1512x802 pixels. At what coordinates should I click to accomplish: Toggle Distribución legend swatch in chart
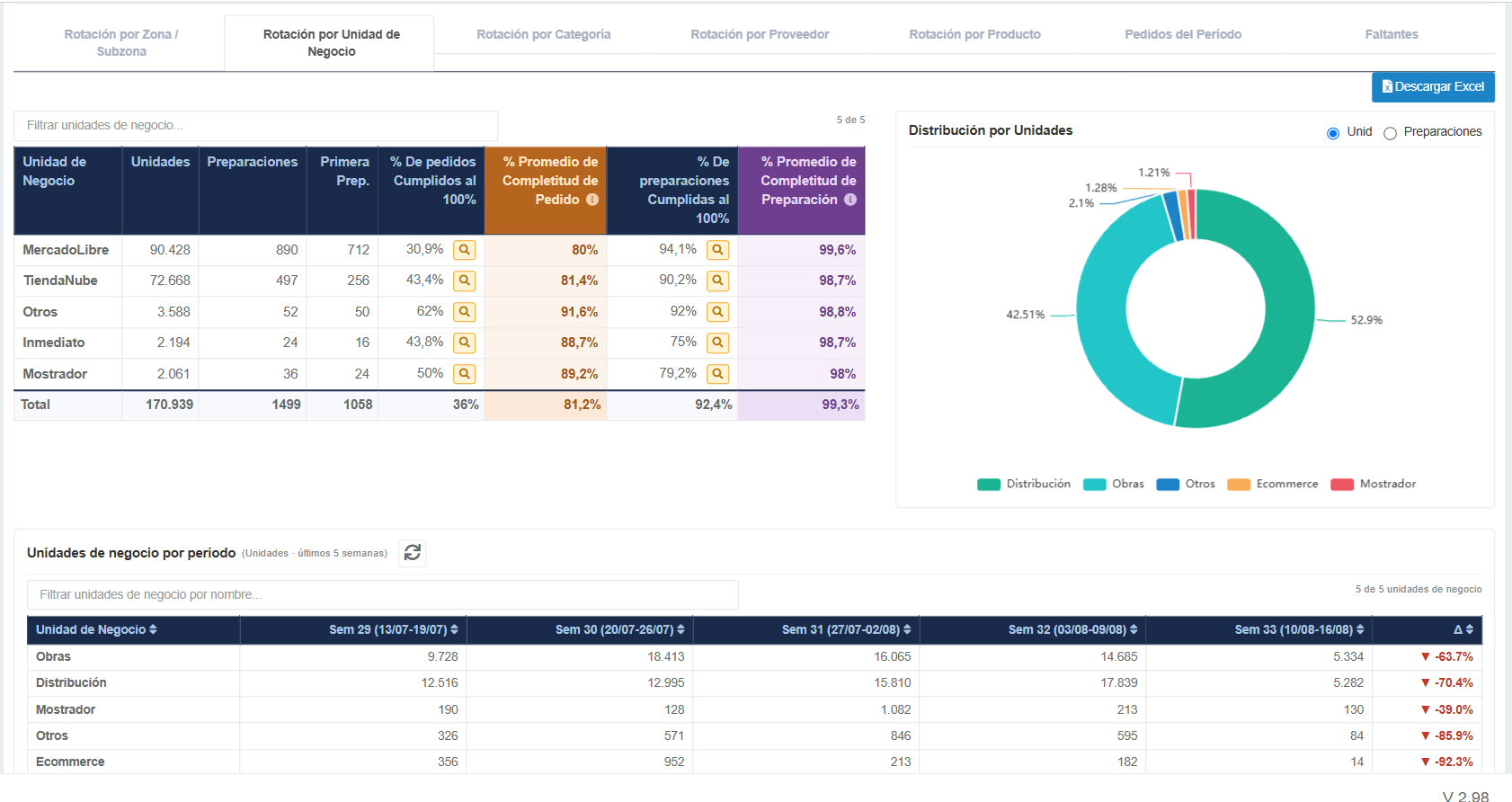tap(989, 485)
